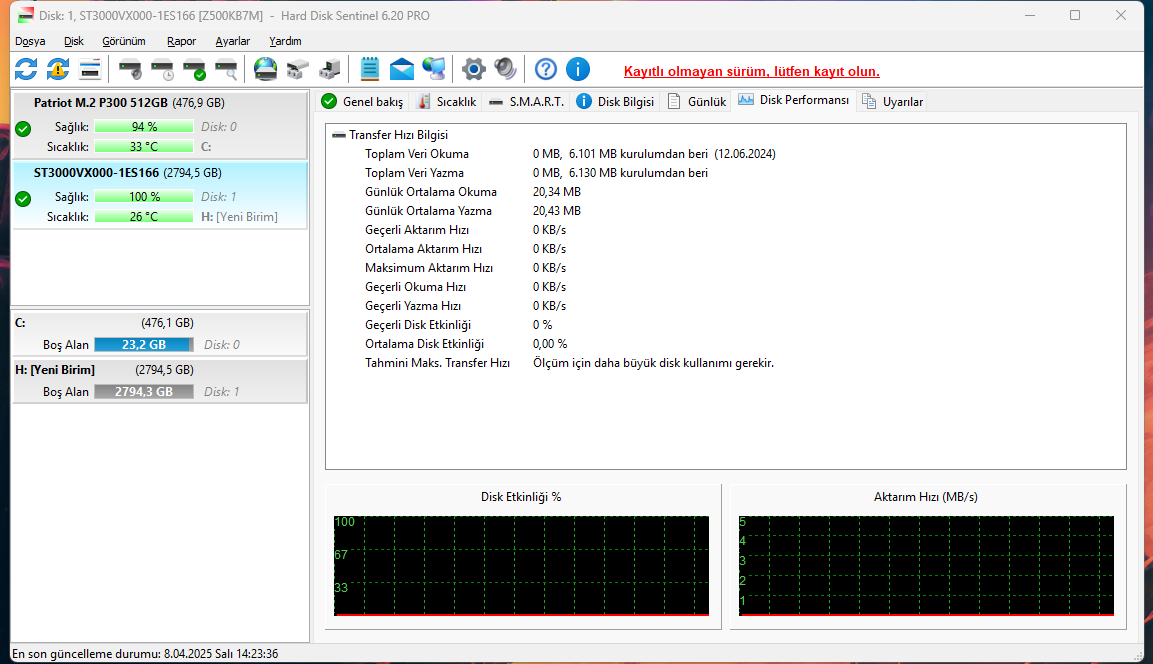Open the Yardım menu
This screenshot has width=1153, height=664.
(285, 41)
